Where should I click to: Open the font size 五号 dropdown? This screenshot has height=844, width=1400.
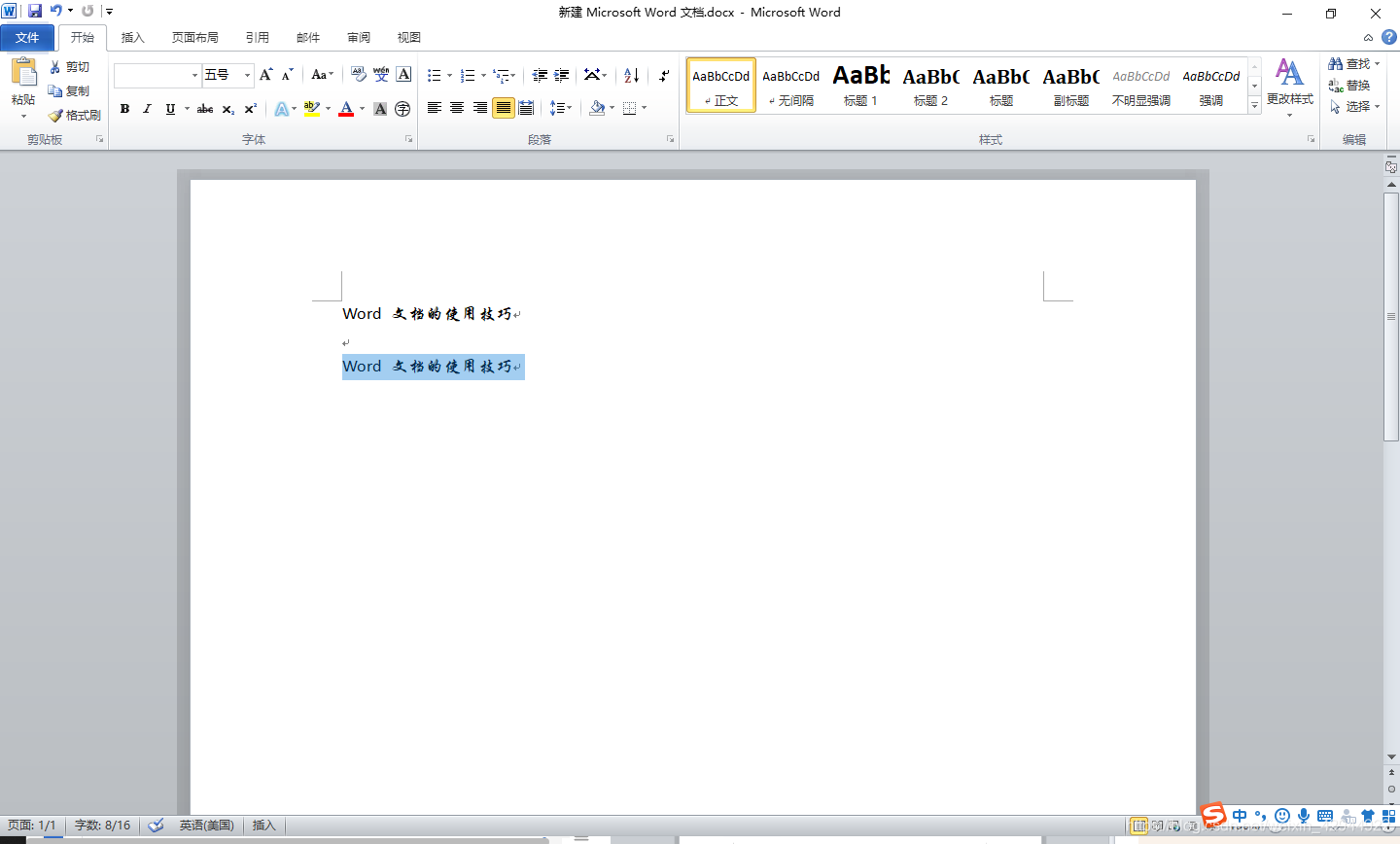(247, 75)
